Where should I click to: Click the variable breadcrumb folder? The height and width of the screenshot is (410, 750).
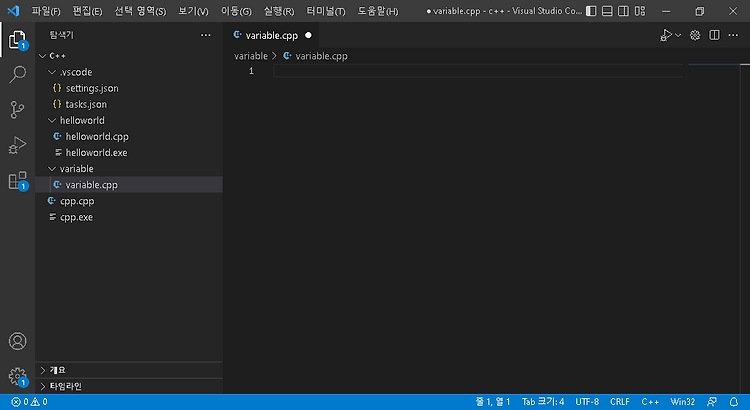click(x=251, y=56)
